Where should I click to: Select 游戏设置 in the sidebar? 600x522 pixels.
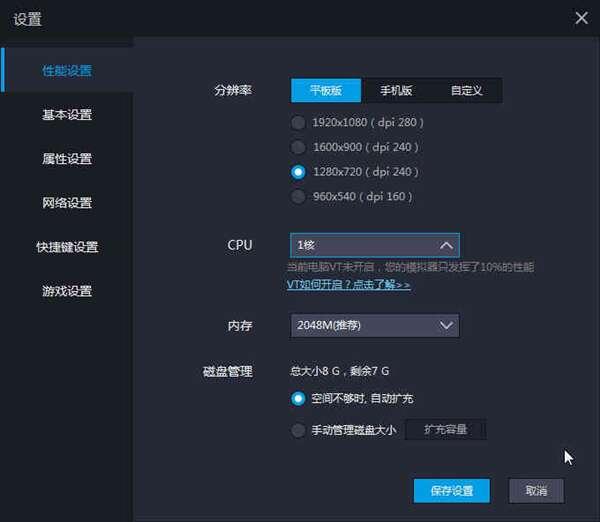pyautogui.click(x=67, y=291)
